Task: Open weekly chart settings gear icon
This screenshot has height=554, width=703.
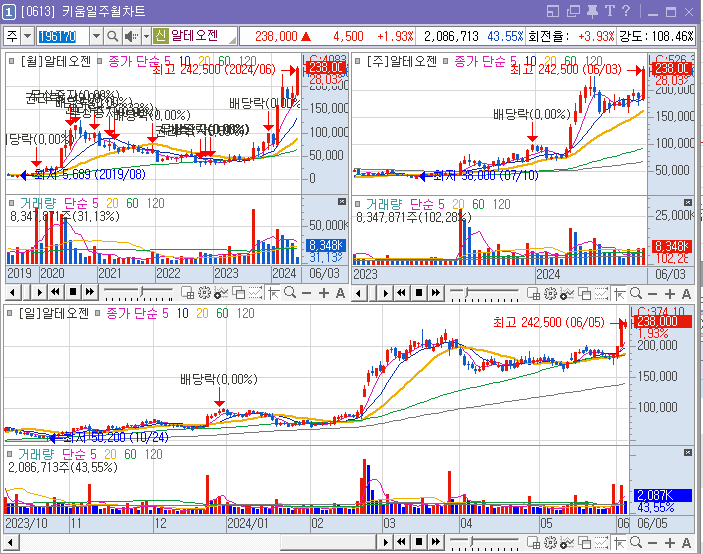Action: tap(551, 294)
